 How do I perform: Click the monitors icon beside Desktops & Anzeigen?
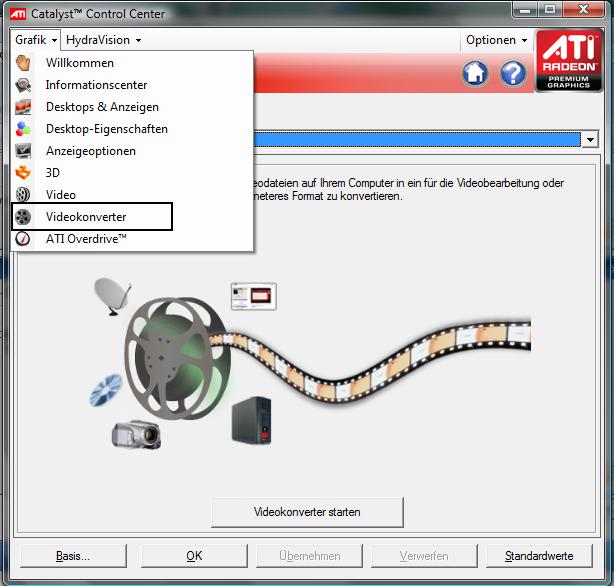click(x=23, y=107)
